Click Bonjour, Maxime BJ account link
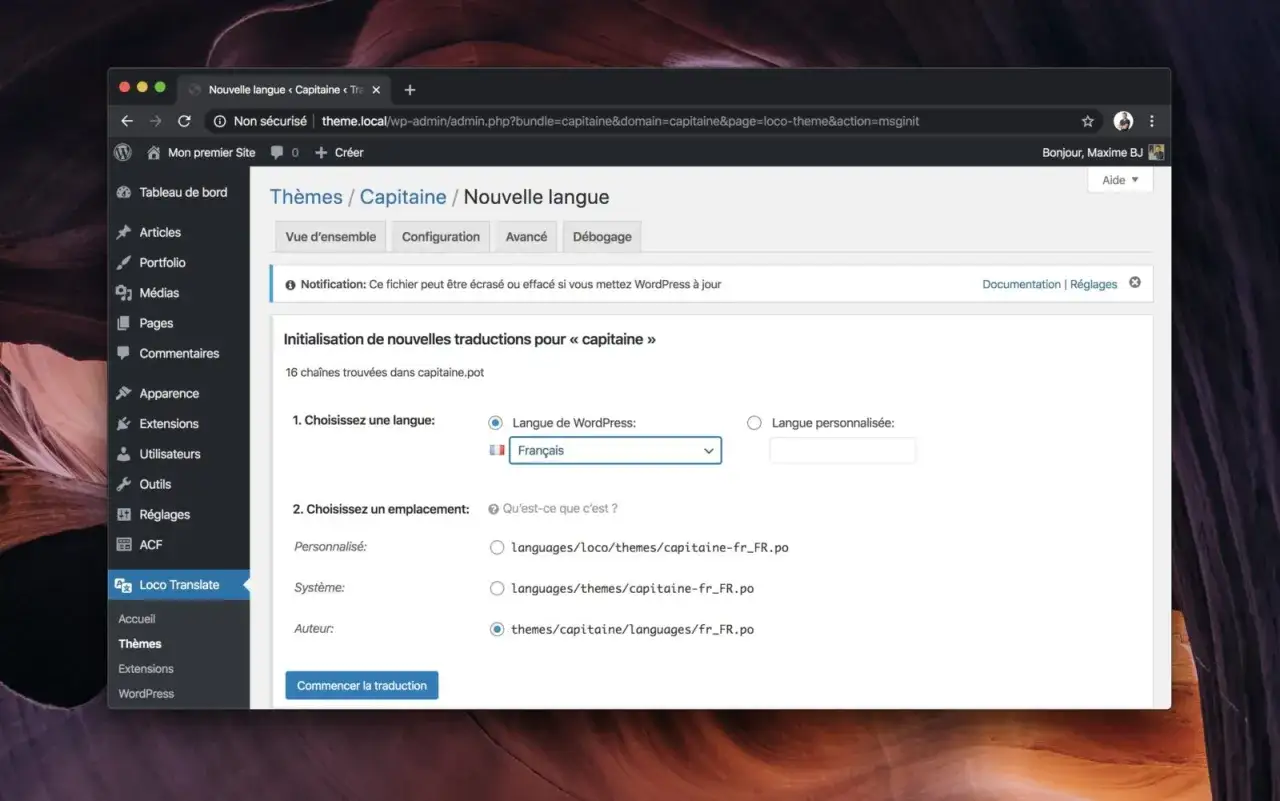The height and width of the screenshot is (801, 1280). (1093, 153)
